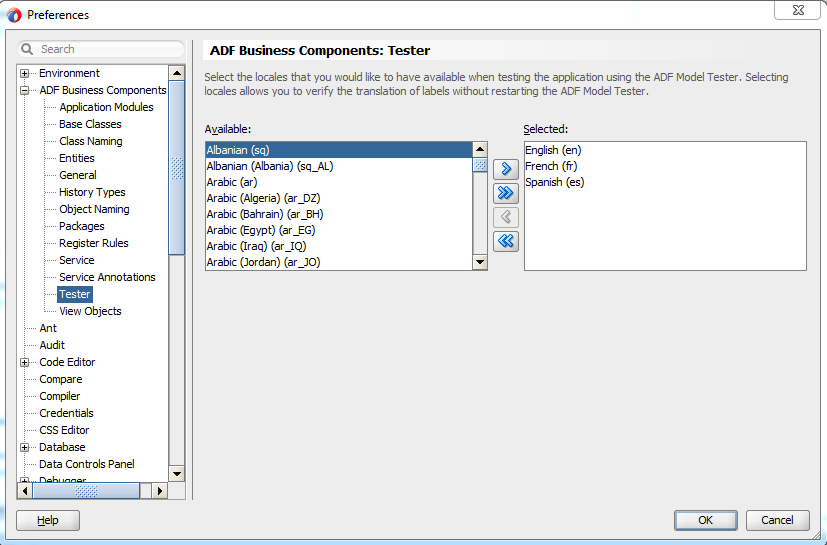This screenshot has width=827, height=545.
Task: Move all locales to Selected list
Action: pyautogui.click(x=506, y=193)
